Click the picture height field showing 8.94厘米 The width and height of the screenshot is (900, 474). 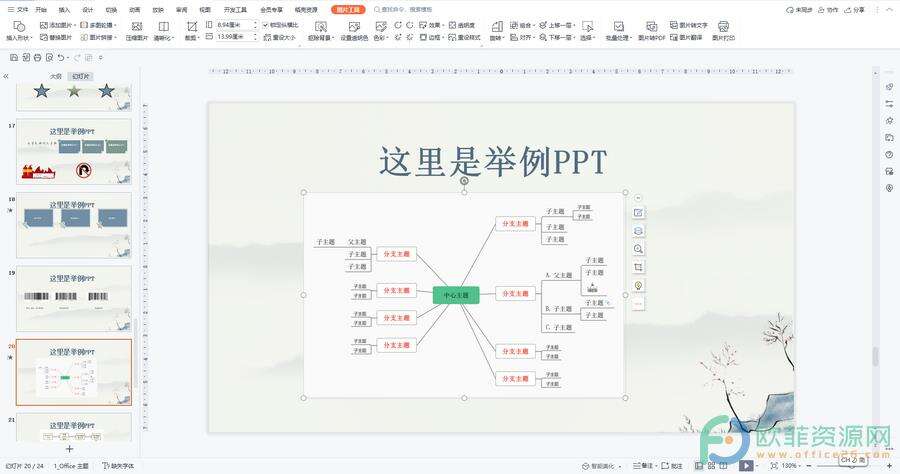pyautogui.click(x=235, y=25)
